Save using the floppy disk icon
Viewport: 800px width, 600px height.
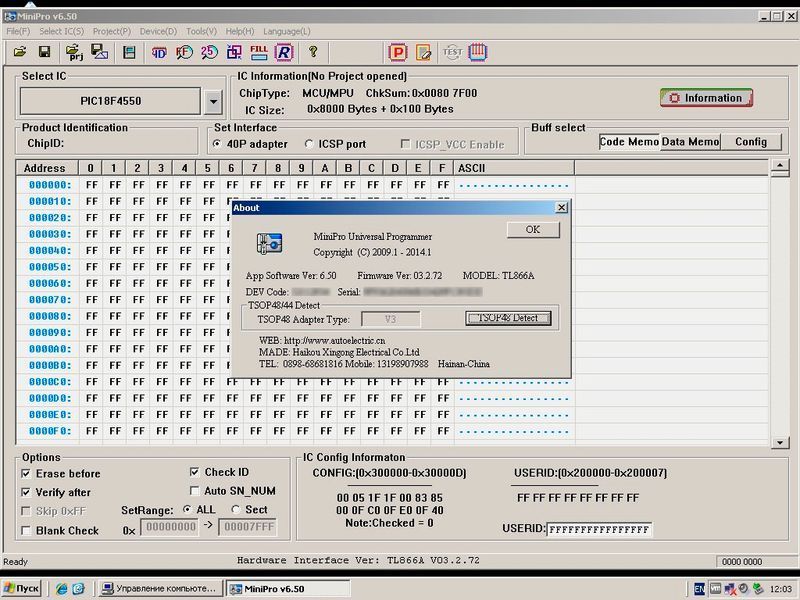(44, 52)
